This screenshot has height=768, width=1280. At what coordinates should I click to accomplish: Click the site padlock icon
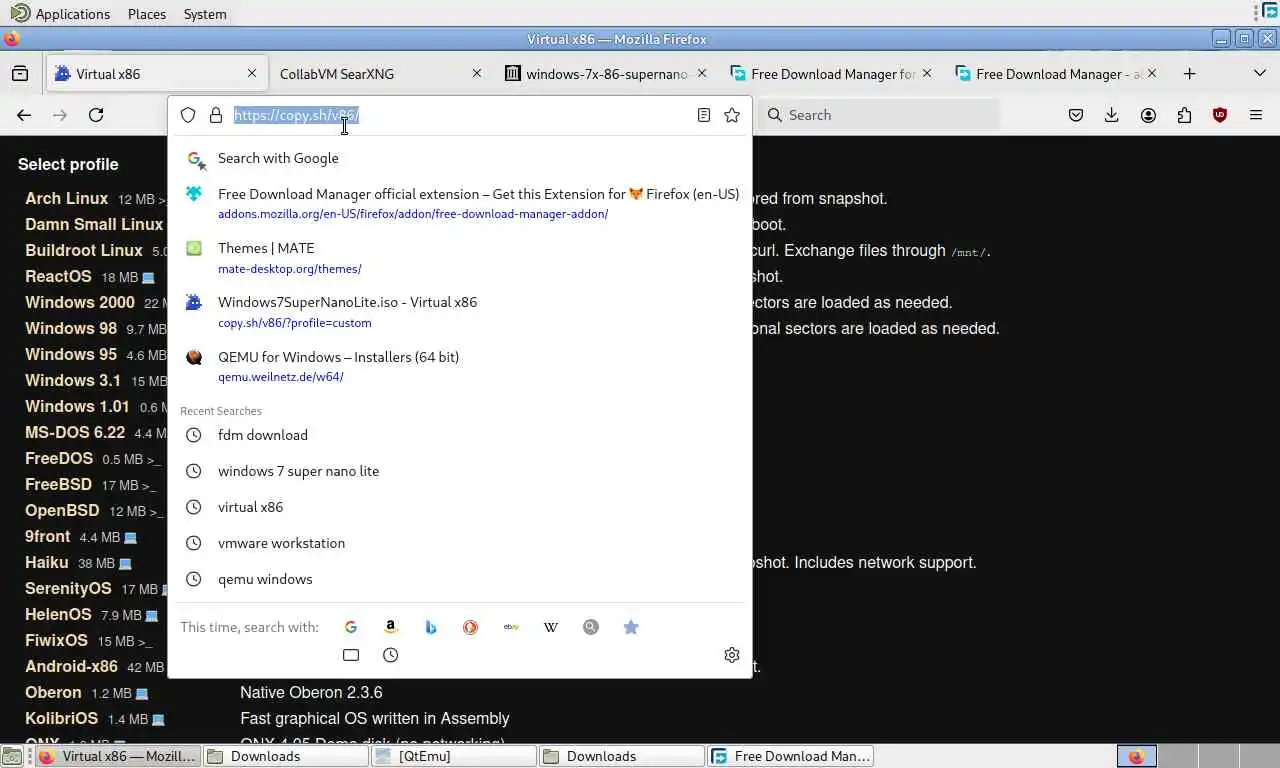pos(216,115)
